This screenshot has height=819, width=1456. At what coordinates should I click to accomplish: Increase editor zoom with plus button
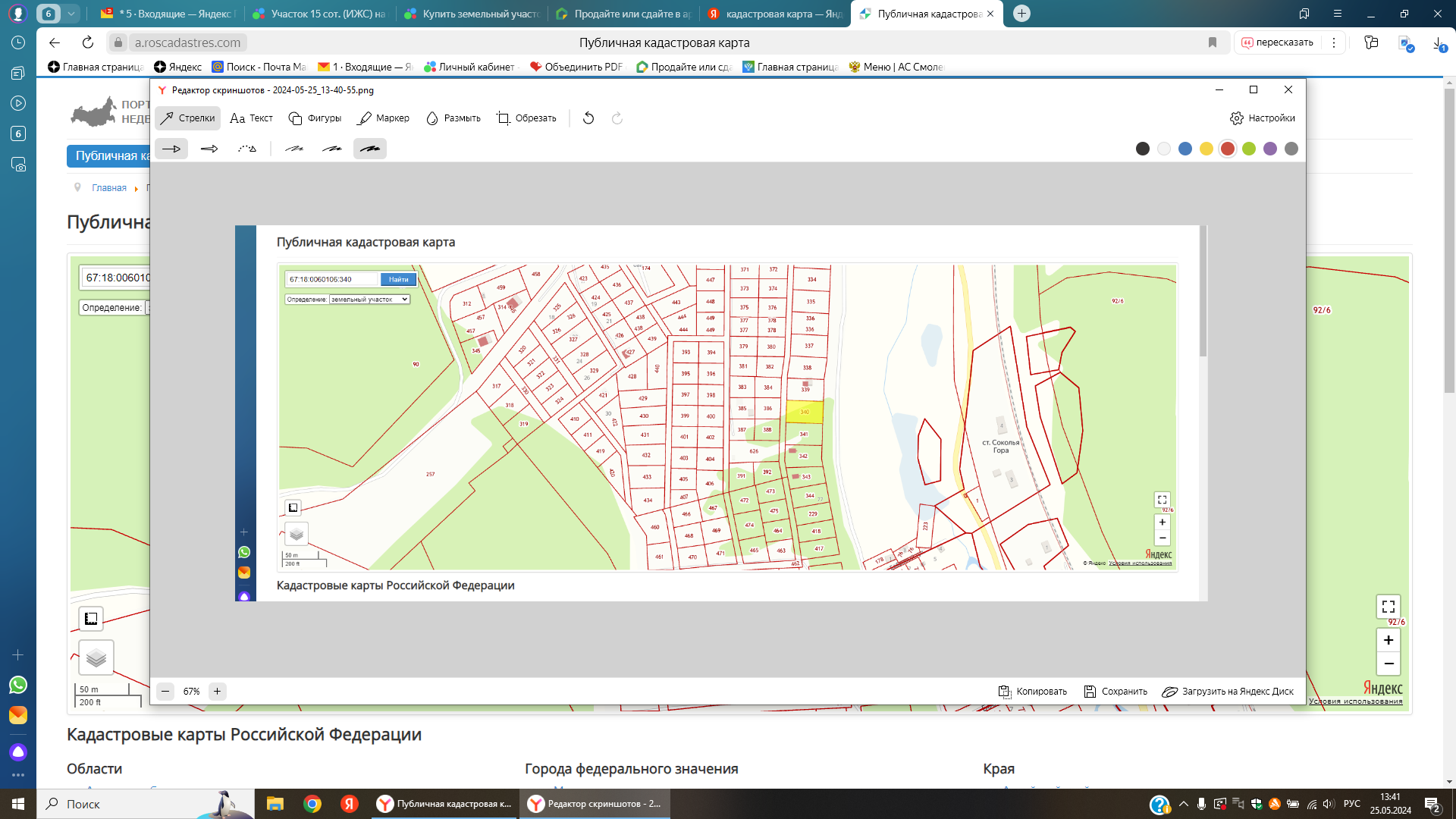(x=217, y=692)
